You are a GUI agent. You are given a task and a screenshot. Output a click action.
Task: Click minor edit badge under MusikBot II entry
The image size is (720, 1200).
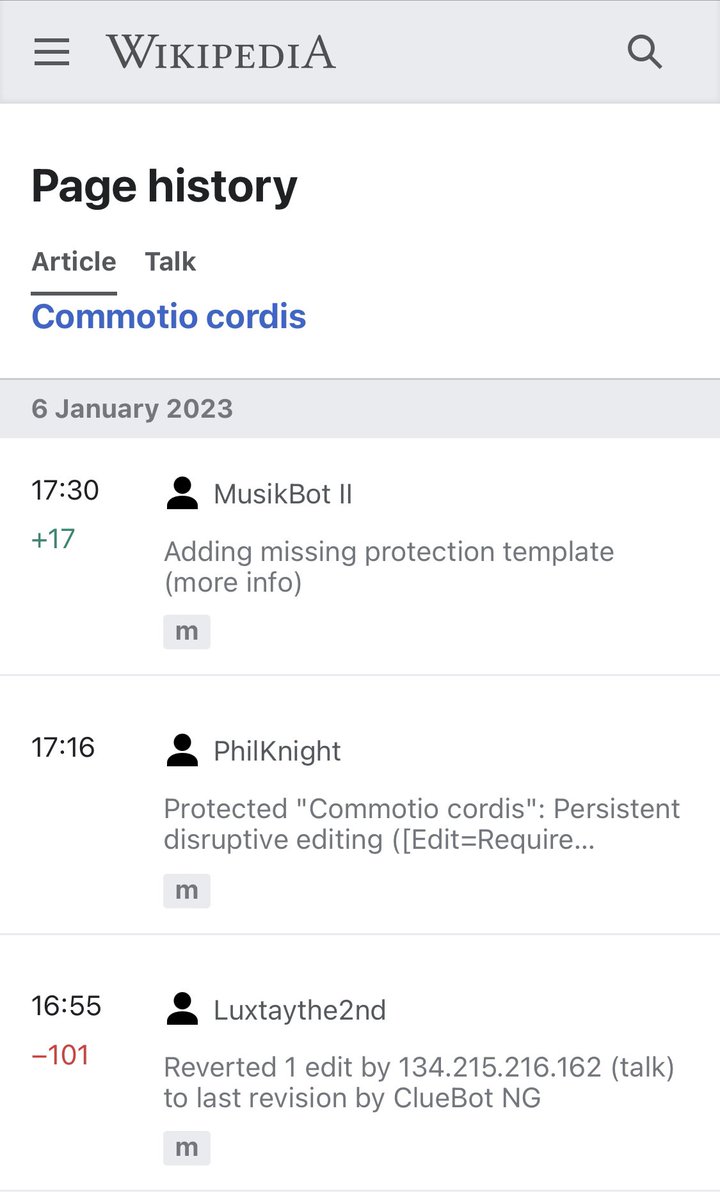(187, 632)
